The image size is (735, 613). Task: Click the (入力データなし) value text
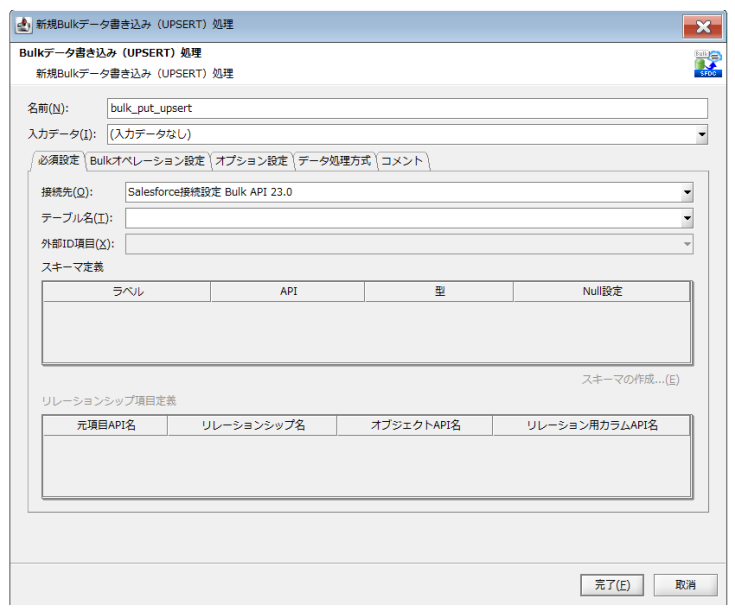click(150, 135)
